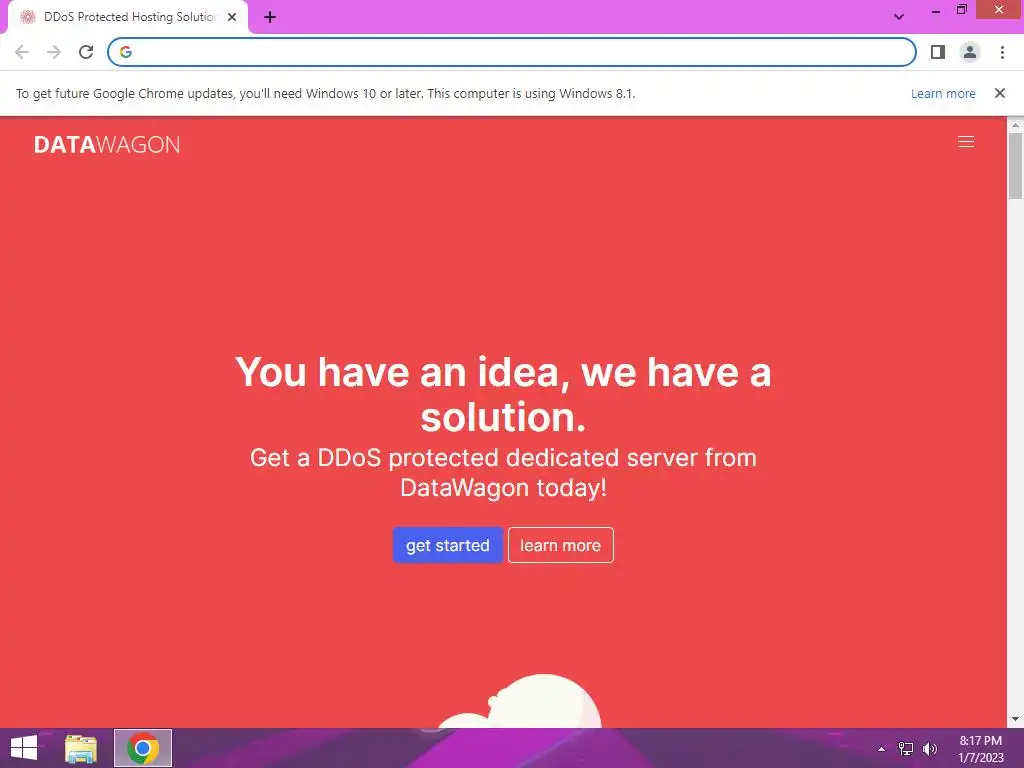Click the blue get started button
Screen dimensions: 1024x768
click(x=447, y=545)
